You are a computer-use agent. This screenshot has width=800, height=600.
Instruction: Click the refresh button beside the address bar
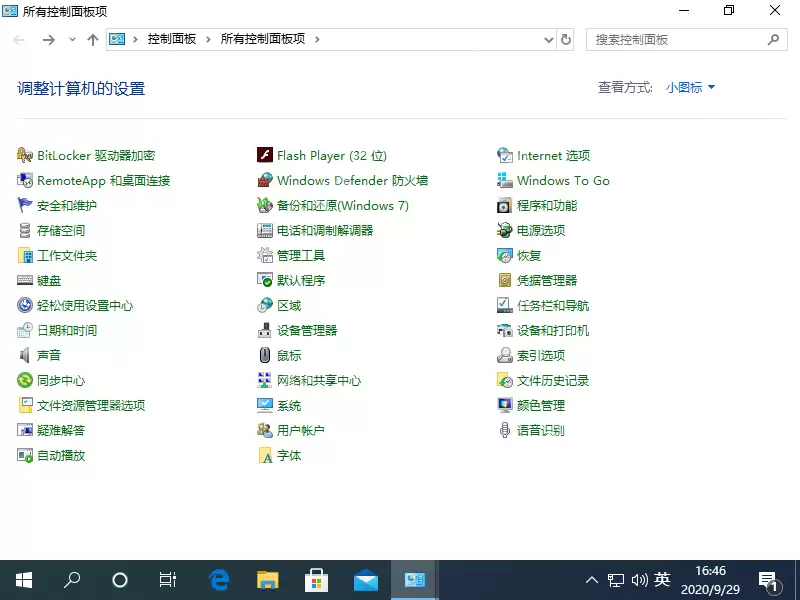click(x=566, y=40)
